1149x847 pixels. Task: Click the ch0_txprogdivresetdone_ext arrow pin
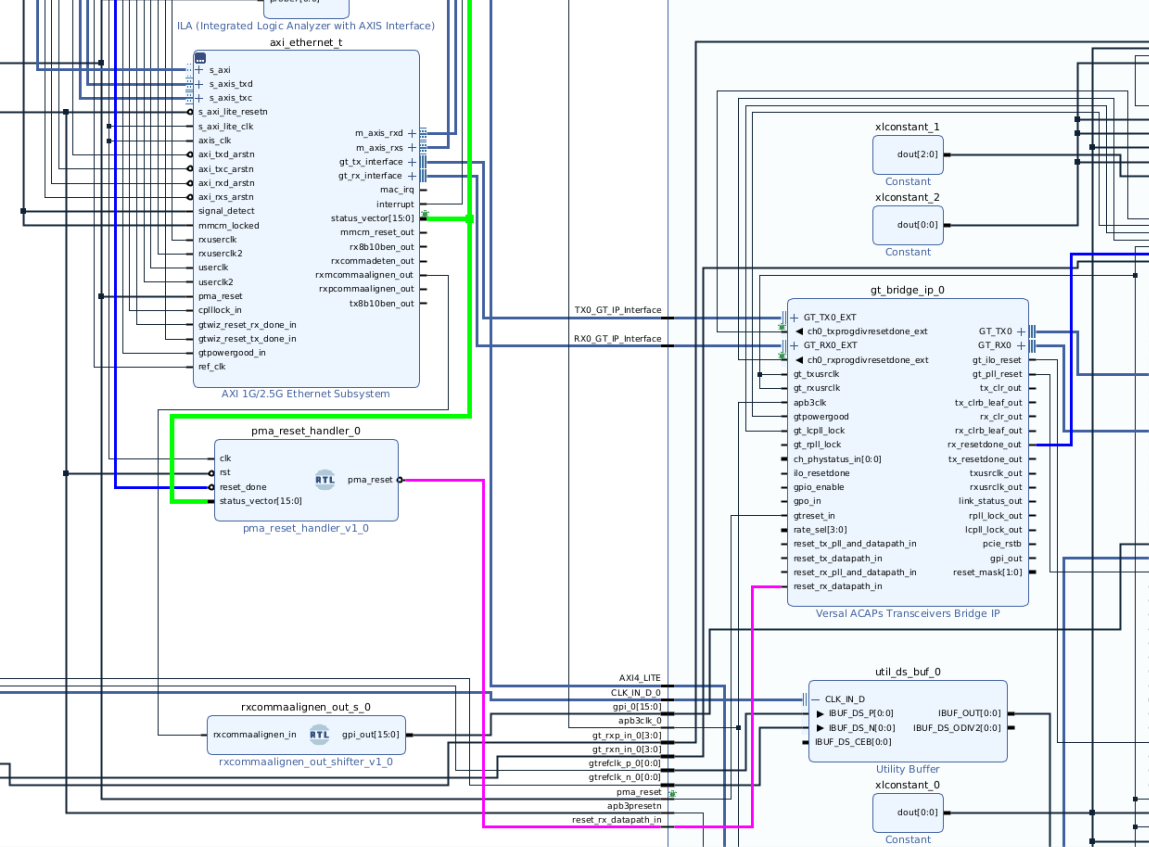click(x=799, y=331)
